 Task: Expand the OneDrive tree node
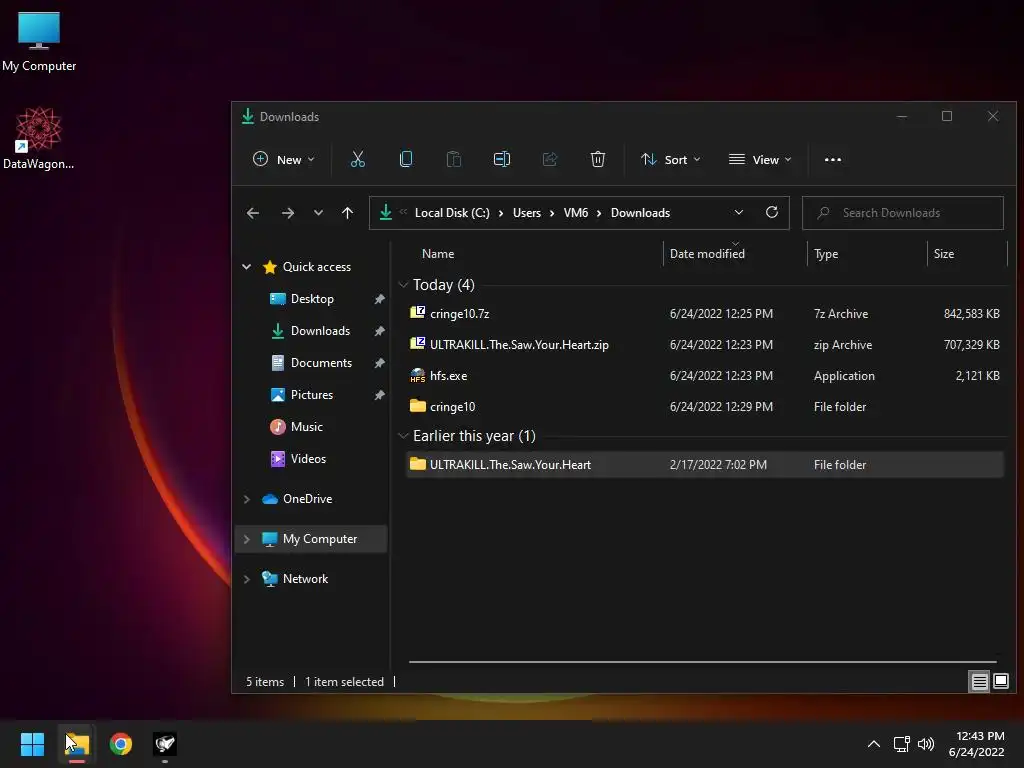coord(247,499)
